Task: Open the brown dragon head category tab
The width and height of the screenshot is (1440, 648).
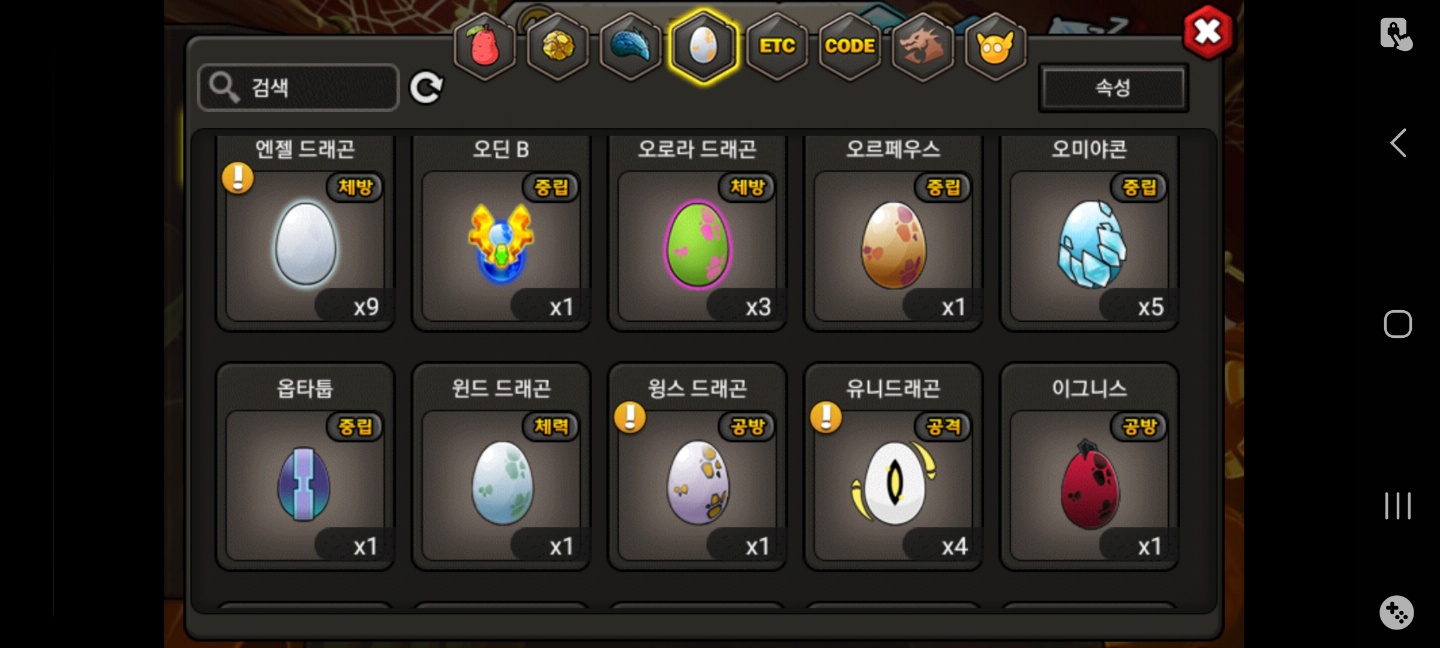Action: (x=922, y=46)
